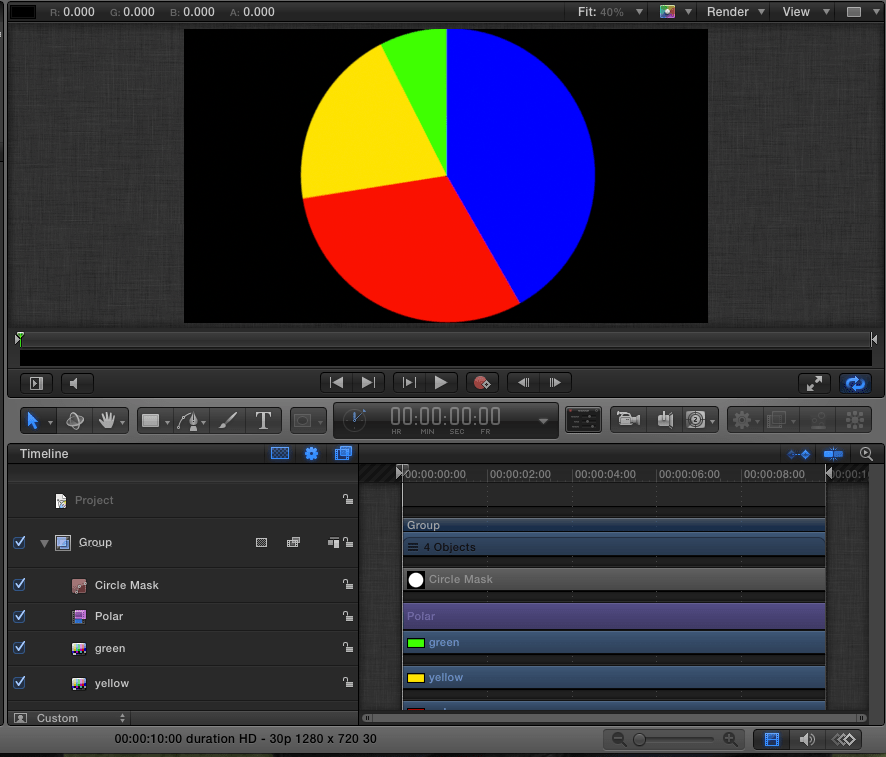886x757 pixels.
Task: Open the Add Filter toolbar menu
Action: pos(776,420)
